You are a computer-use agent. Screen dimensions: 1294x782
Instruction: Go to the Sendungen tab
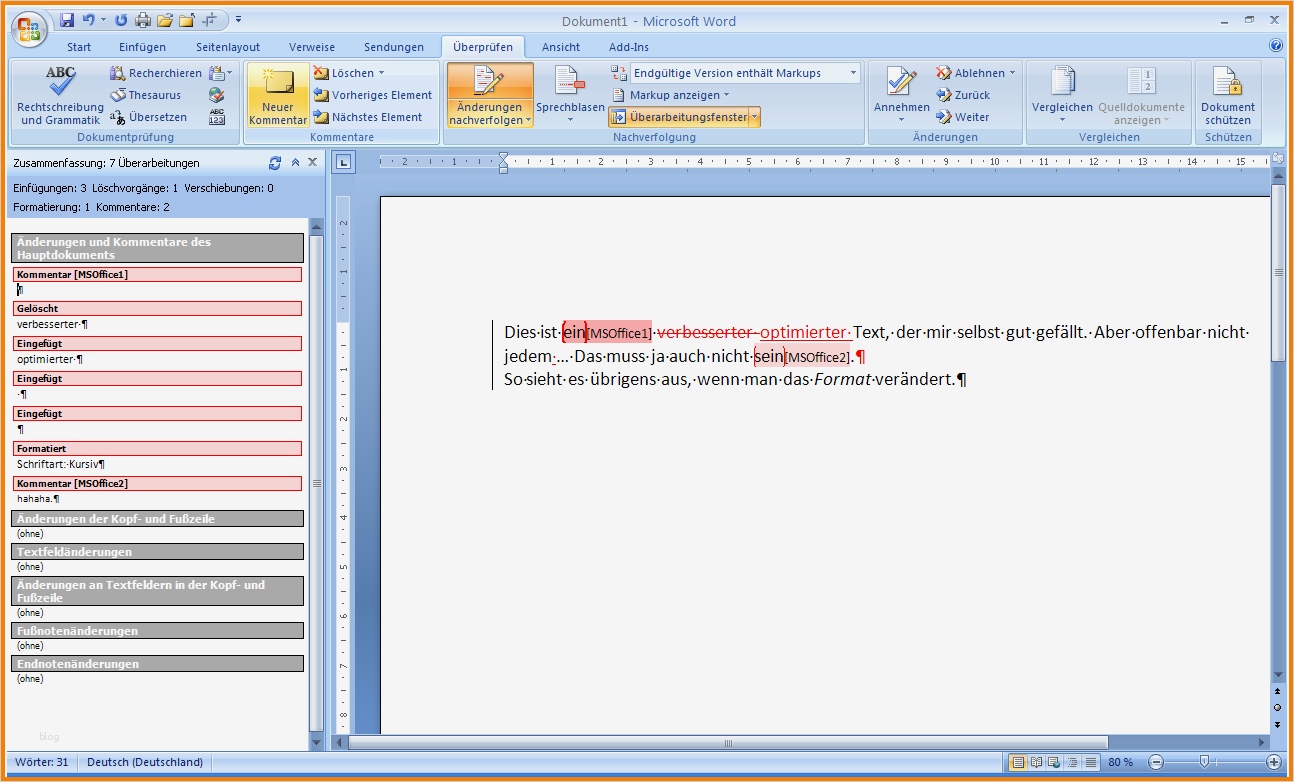(x=394, y=47)
